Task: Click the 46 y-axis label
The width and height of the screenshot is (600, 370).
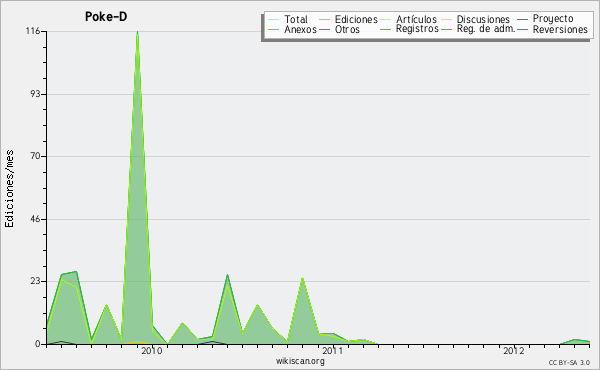Action: 36,219
